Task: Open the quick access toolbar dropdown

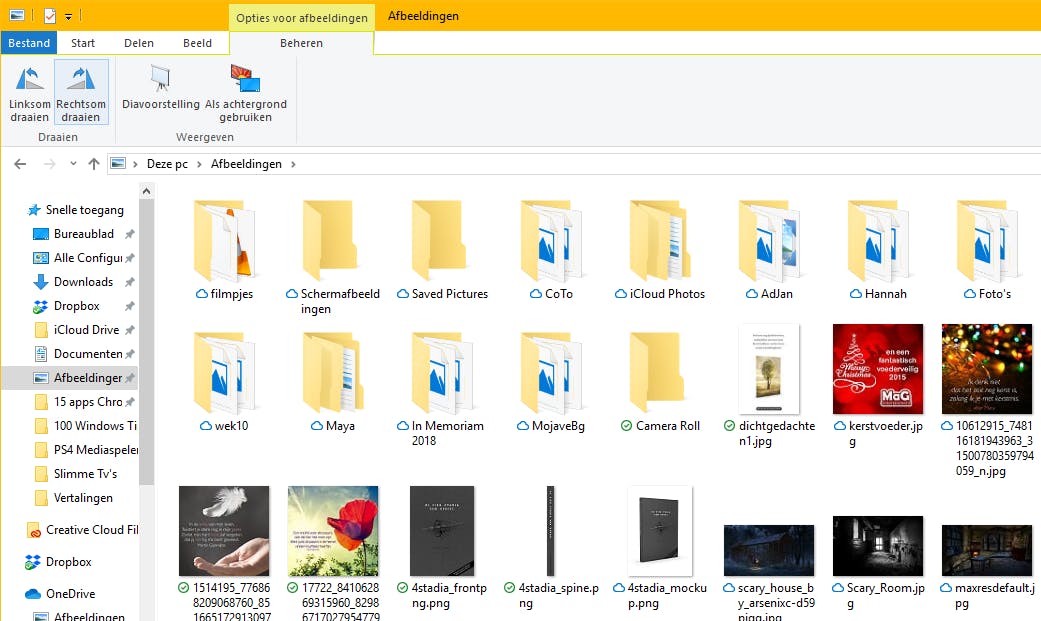Action: point(68,16)
